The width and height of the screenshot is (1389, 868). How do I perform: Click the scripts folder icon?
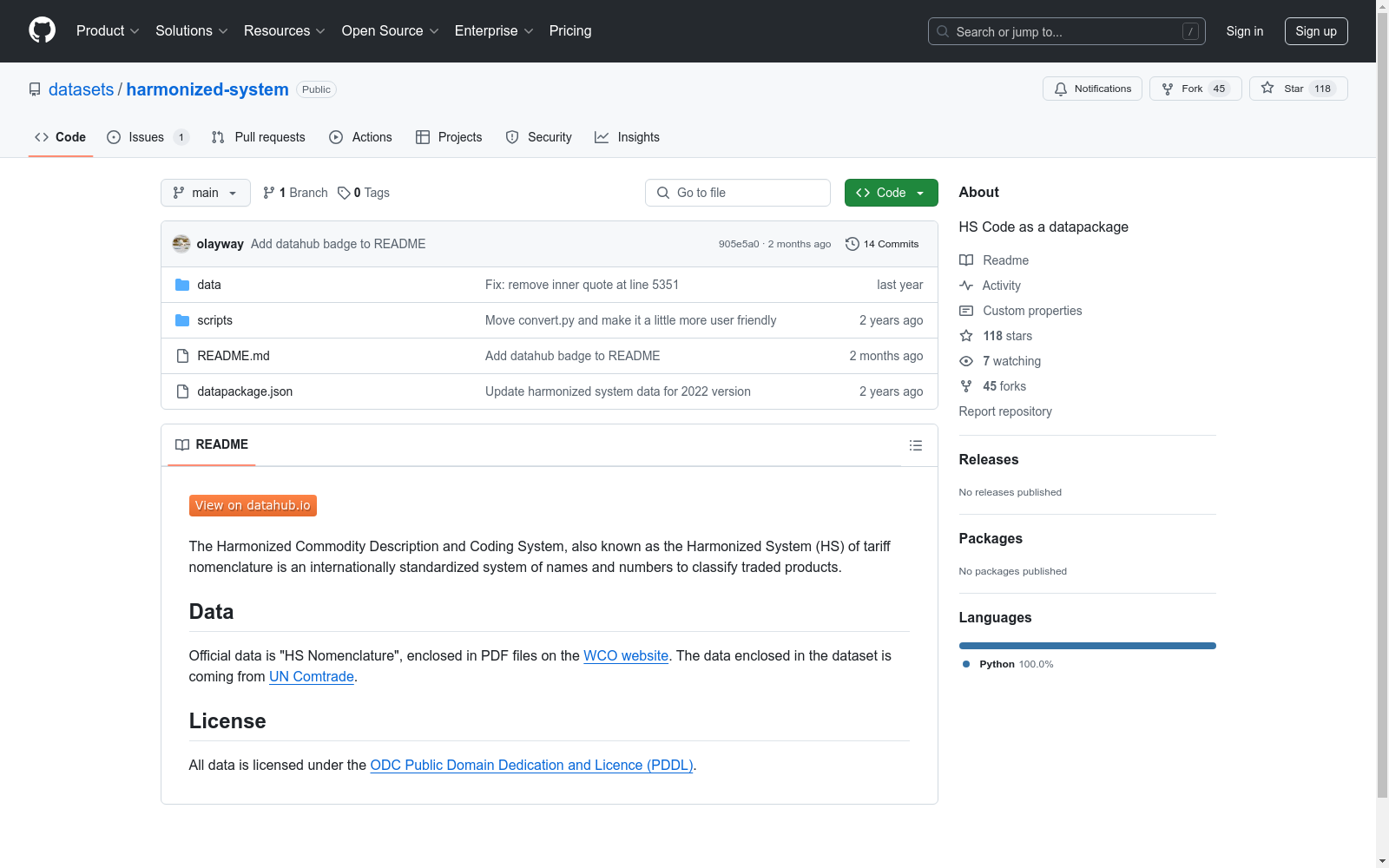[182, 320]
